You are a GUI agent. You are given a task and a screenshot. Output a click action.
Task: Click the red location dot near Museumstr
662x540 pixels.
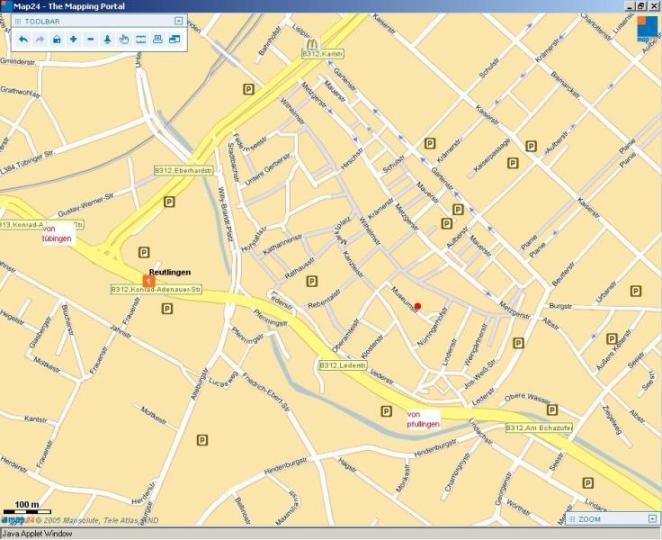(418, 306)
